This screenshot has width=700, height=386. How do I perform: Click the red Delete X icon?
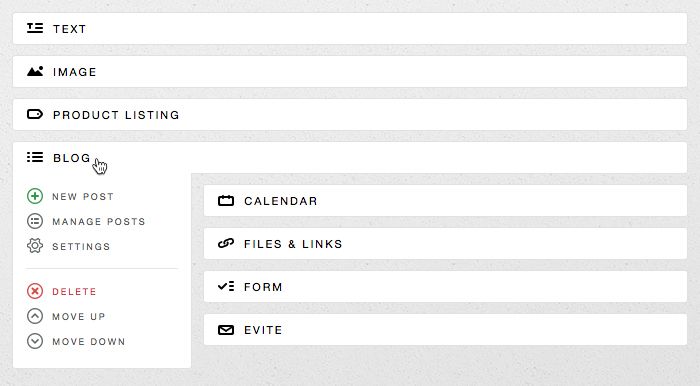pyautogui.click(x=35, y=291)
